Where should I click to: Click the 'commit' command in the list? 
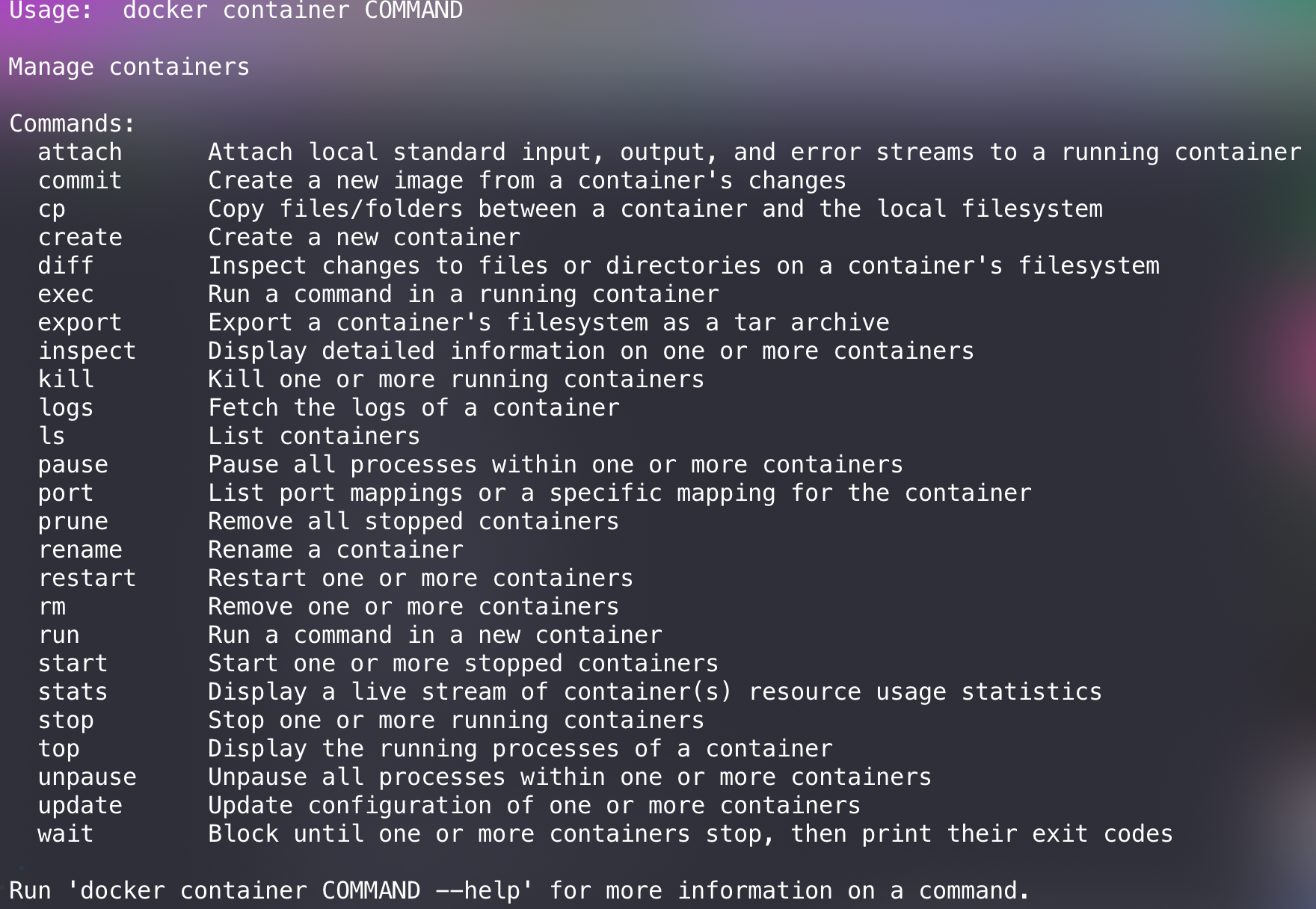(x=79, y=181)
